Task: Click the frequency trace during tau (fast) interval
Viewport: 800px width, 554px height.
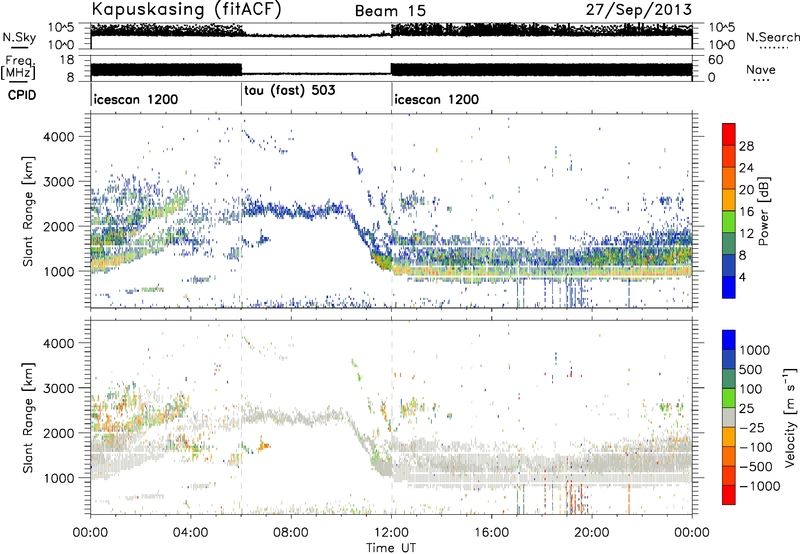Action: (316, 73)
